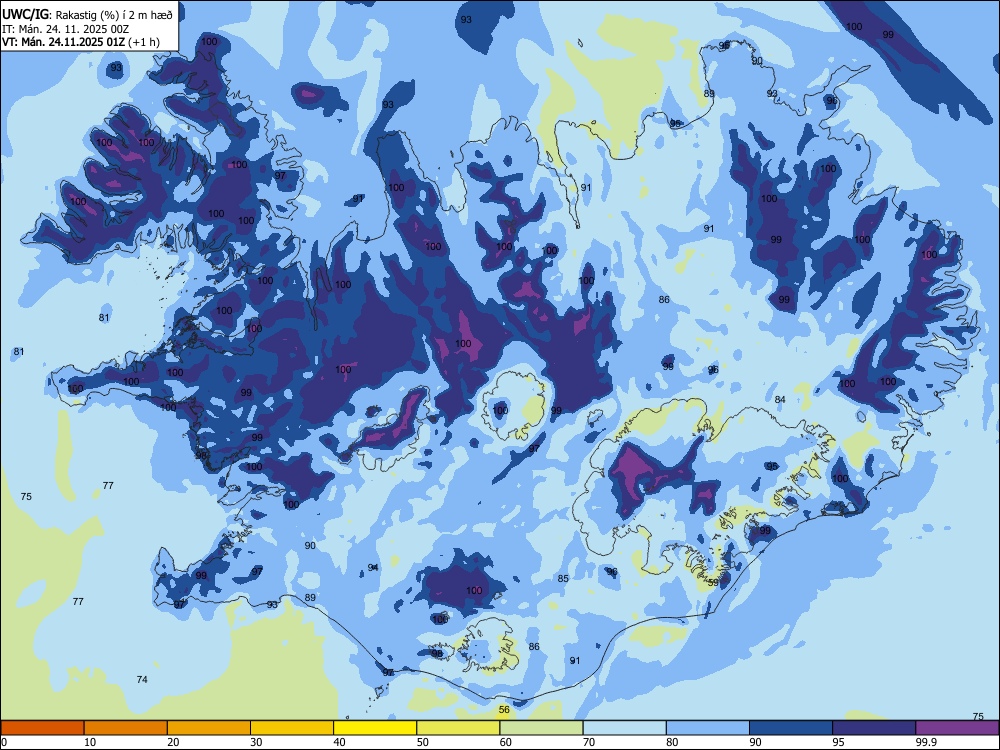Viewport: 1000px width, 750px height.
Task: Click the dark red 0-10 legend swatch
Action: click(x=42, y=728)
